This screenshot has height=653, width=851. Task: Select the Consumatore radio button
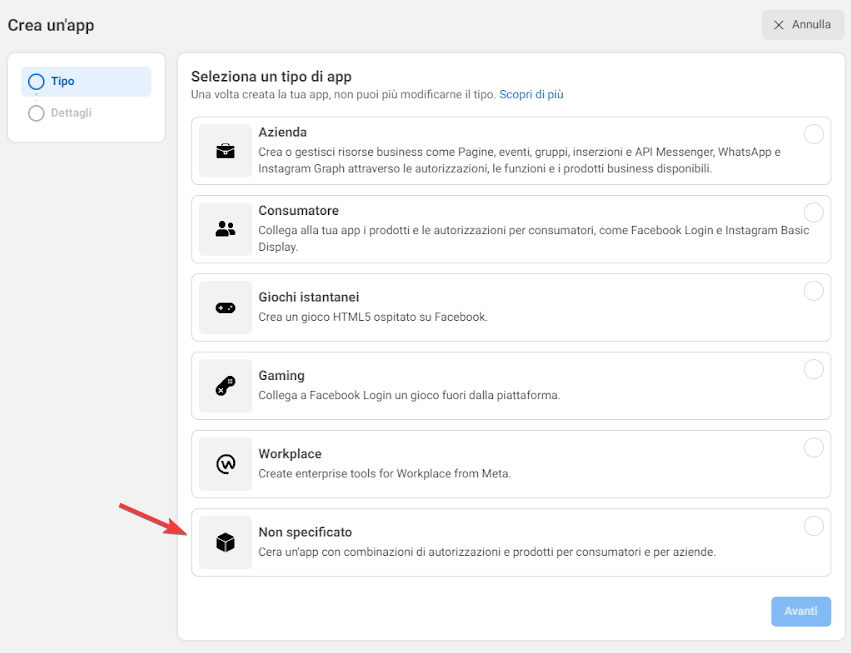(814, 212)
